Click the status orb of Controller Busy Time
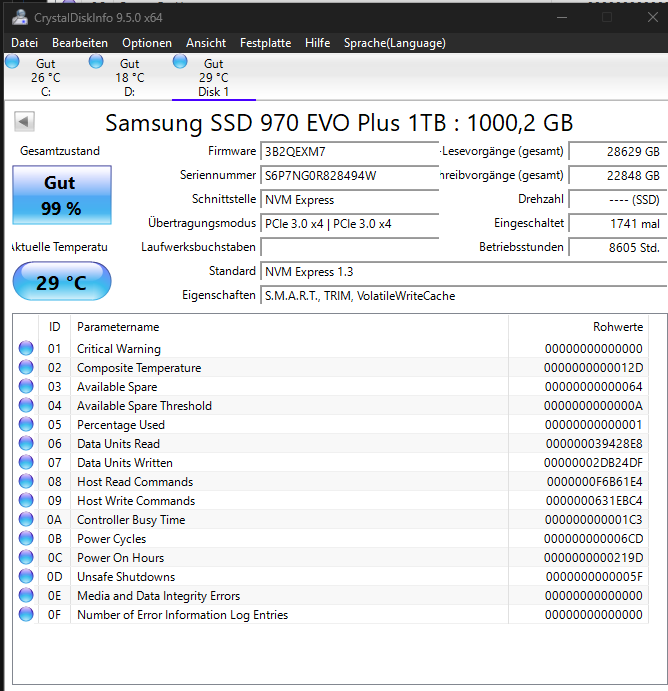Viewport: 668px width, 691px height. click(26, 519)
